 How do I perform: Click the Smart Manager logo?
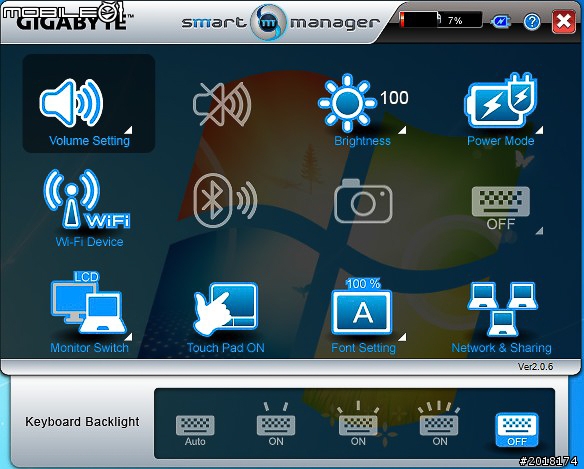coord(281,22)
